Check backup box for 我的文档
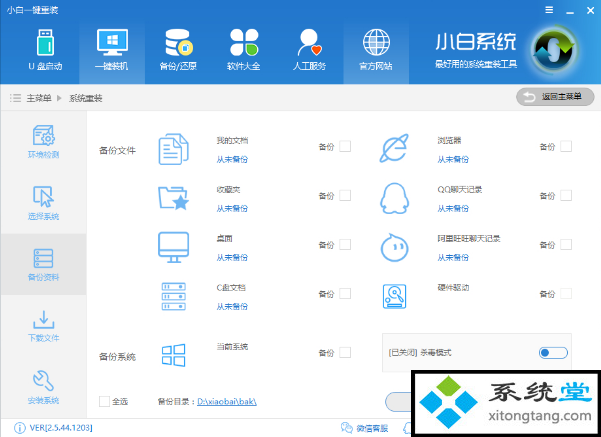The width and height of the screenshot is (601, 437). pyautogui.click(x=345, y=146)
